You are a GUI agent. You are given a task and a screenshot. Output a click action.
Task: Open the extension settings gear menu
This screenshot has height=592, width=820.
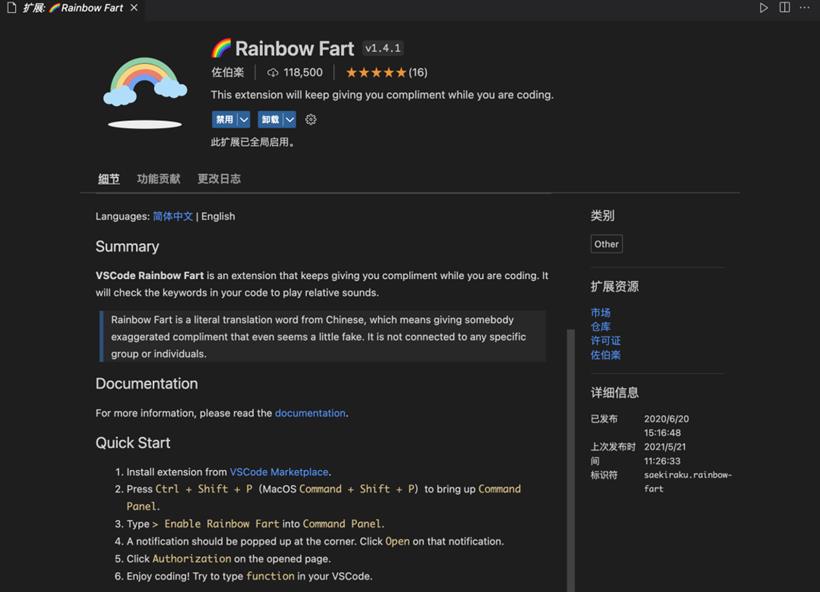point(311,120)
